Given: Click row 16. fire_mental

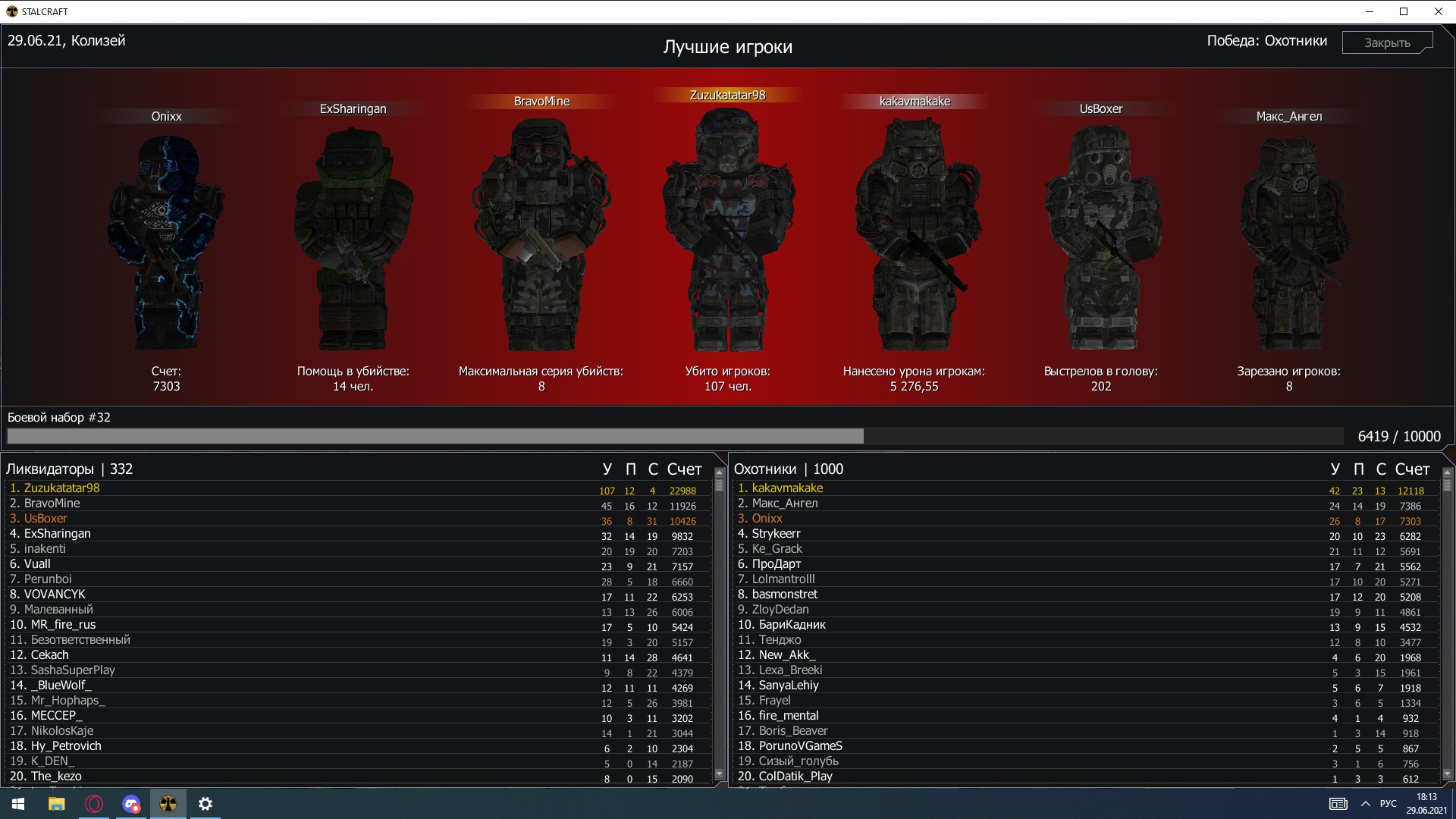Looking at the screenshot, I should [1087, 716].
